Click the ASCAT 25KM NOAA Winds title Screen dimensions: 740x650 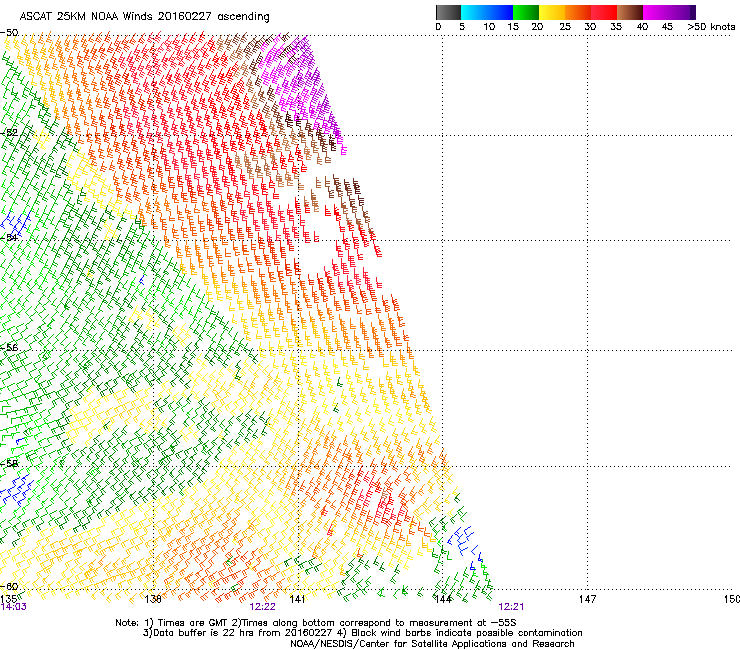click(x=144, y=16)
